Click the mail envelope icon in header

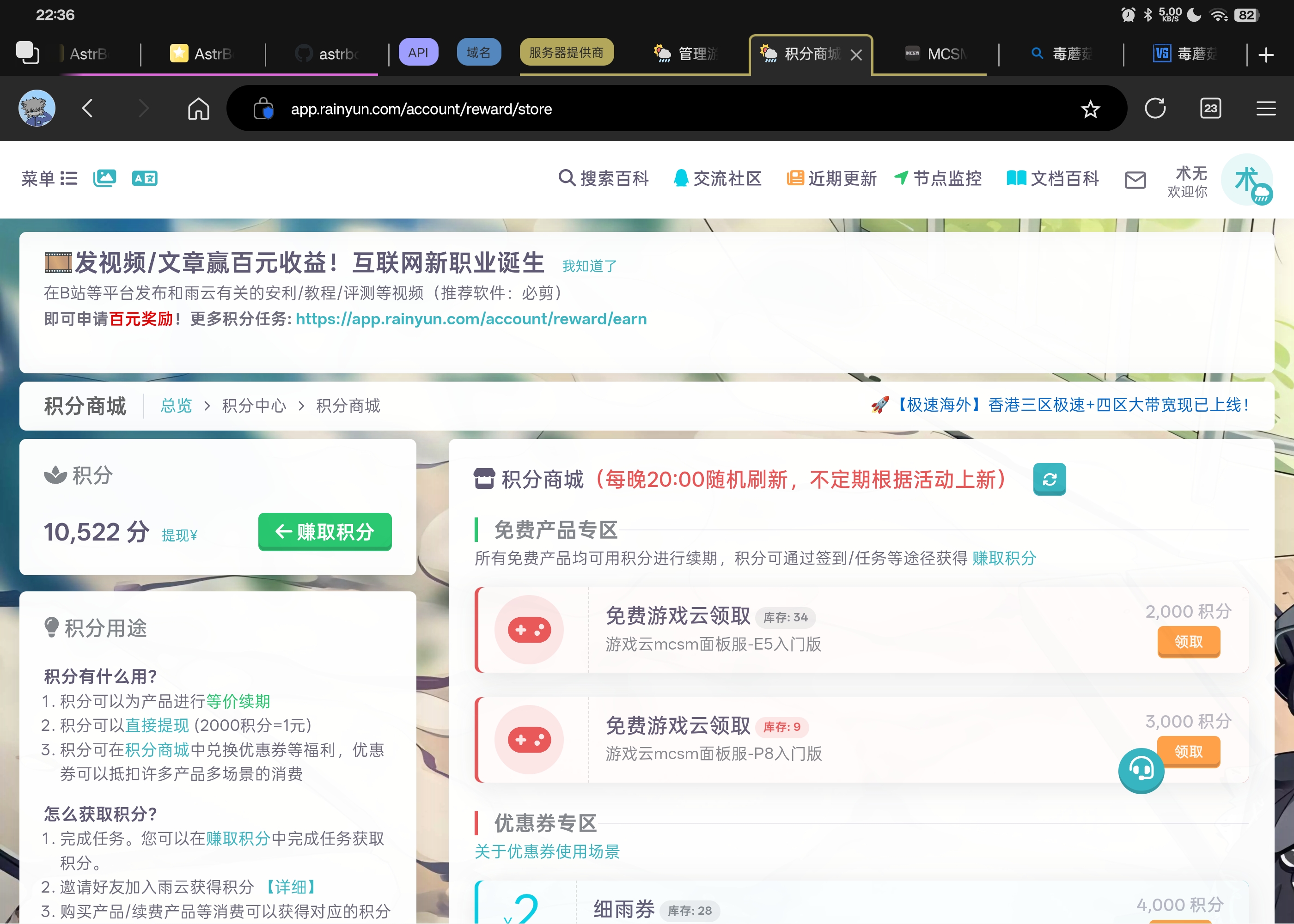click(1135, 180)
